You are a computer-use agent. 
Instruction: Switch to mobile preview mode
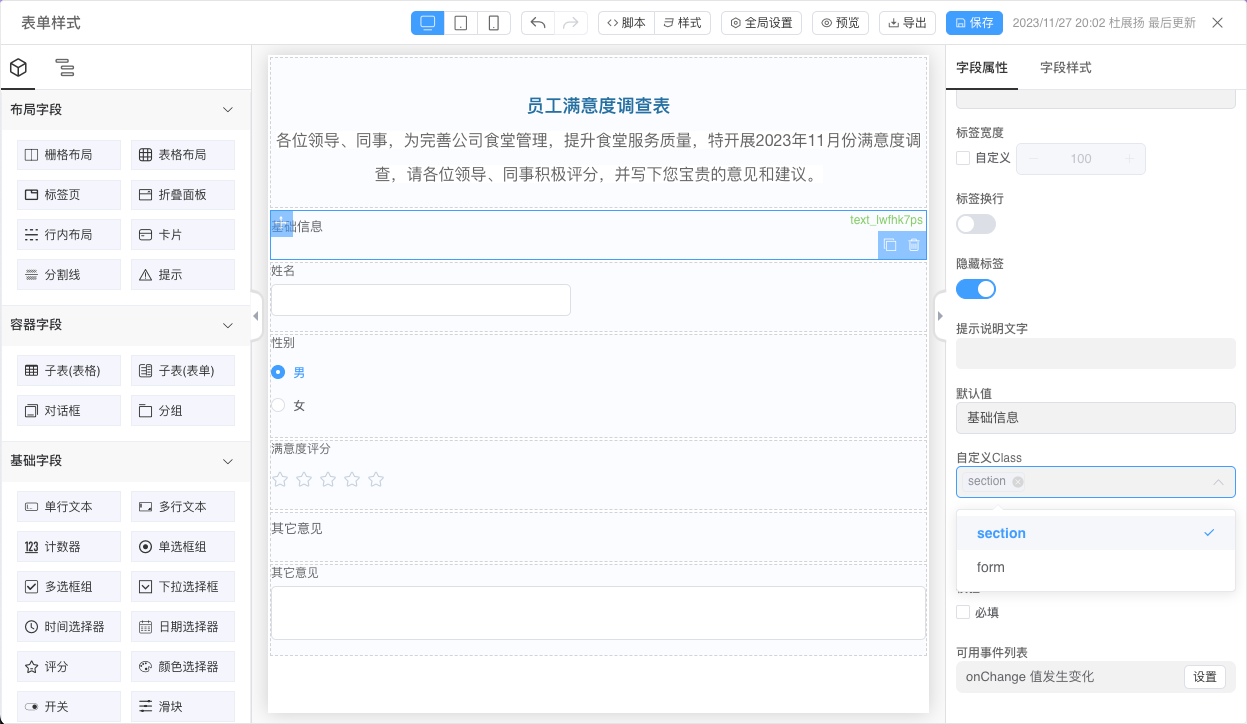point(493,22)
